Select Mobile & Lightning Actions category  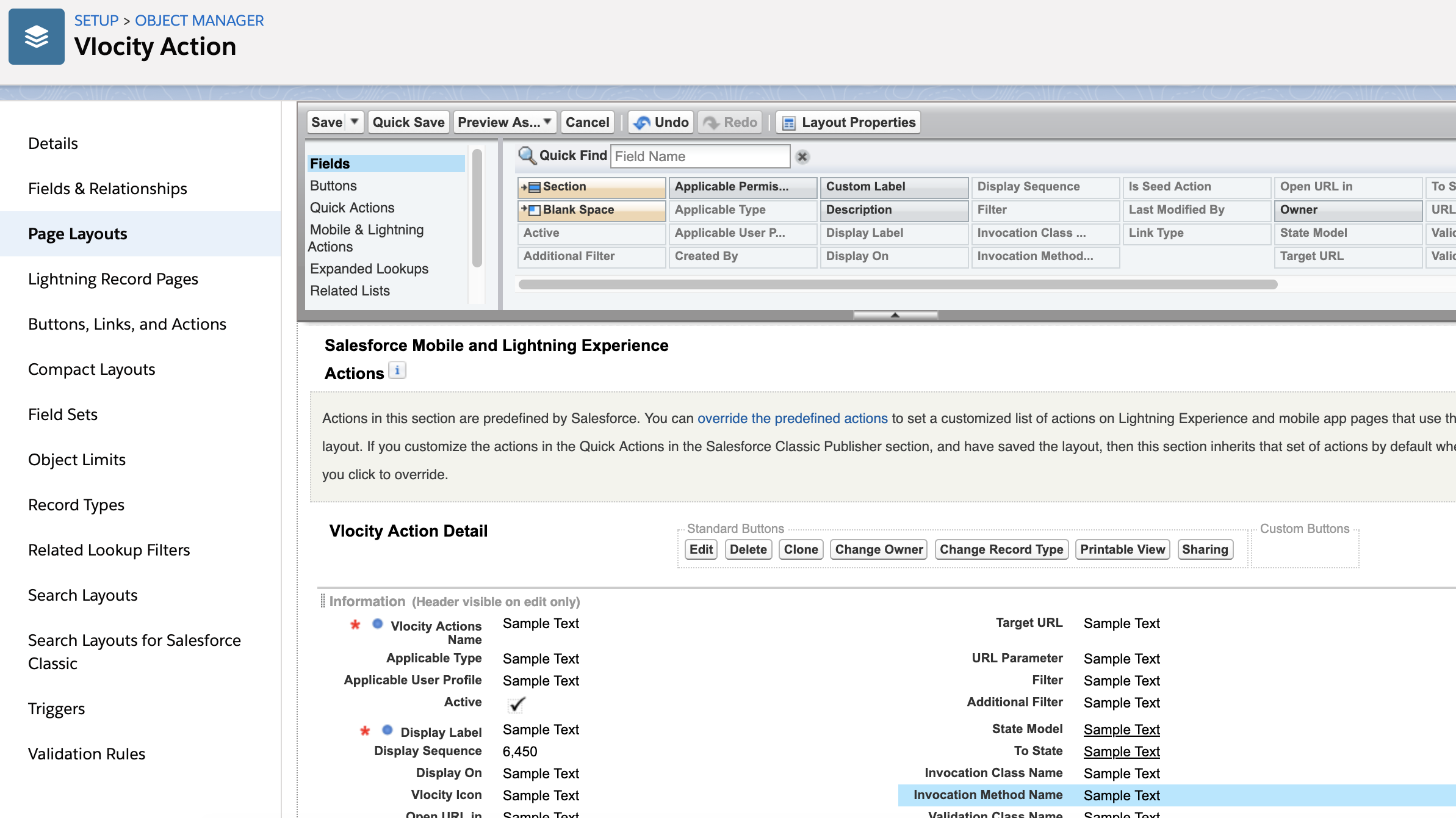click(366, 238)
